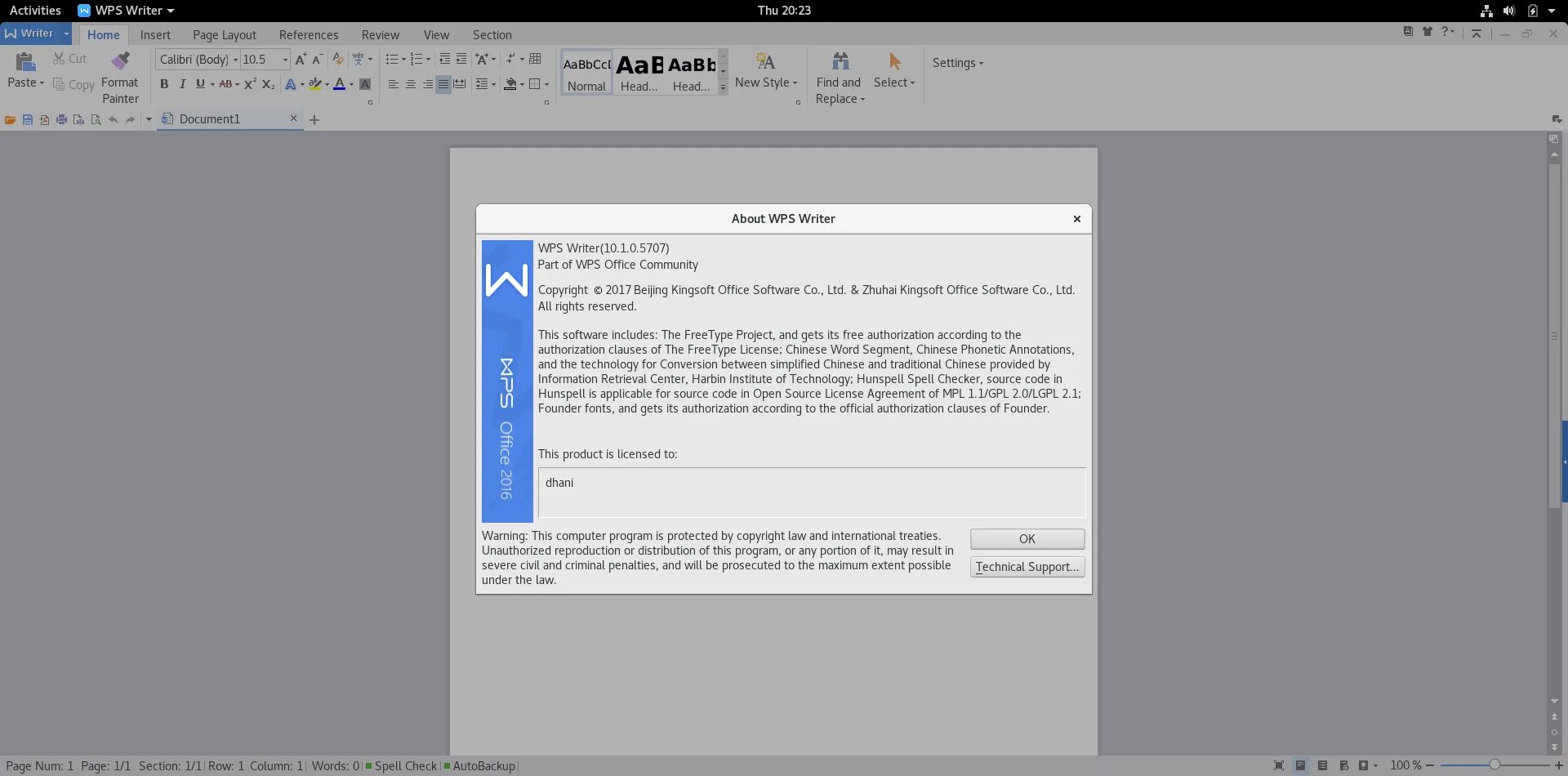Toggle Align Right paragraph alignment
Image resolution: width=1568 pixels, height=776 pixels.
pos(427,84)
